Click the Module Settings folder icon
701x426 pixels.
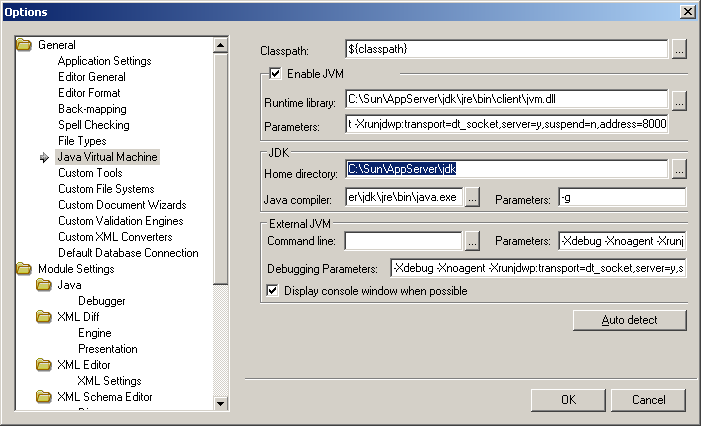pos(24,269)
